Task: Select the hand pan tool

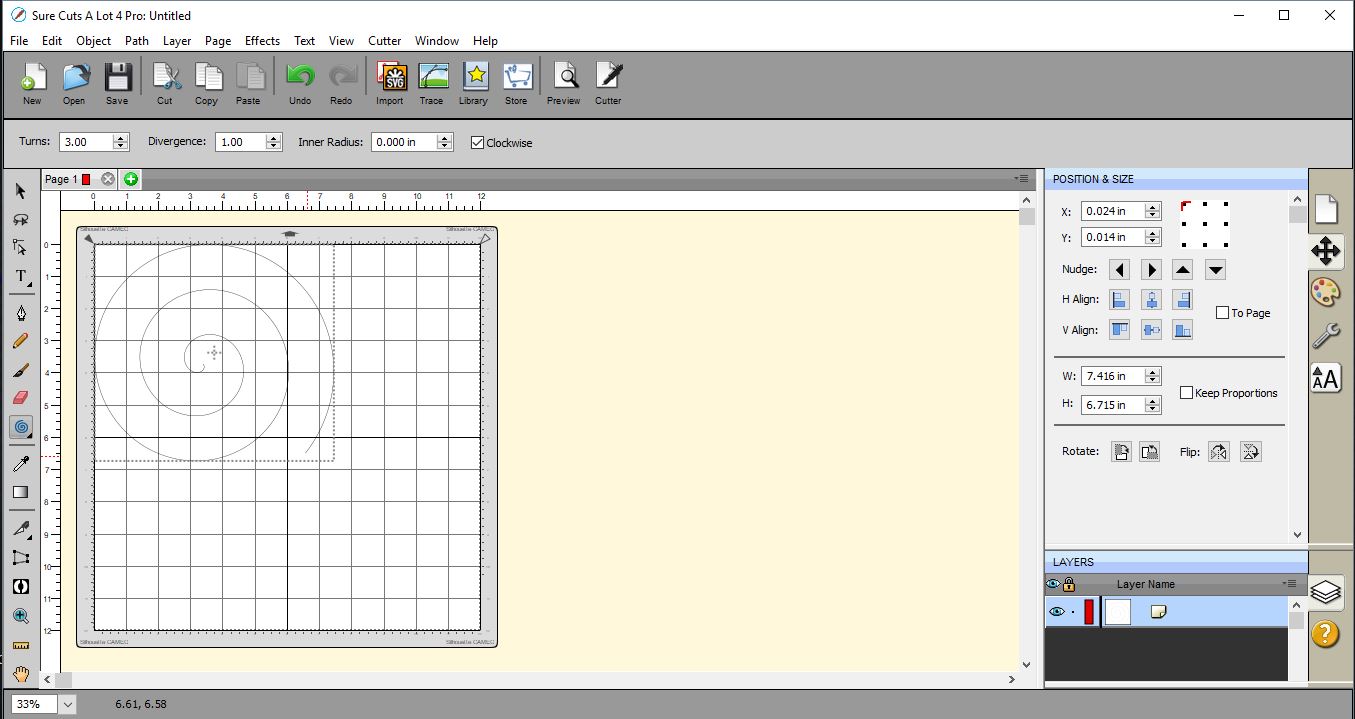Action: (x=20, y=674)
